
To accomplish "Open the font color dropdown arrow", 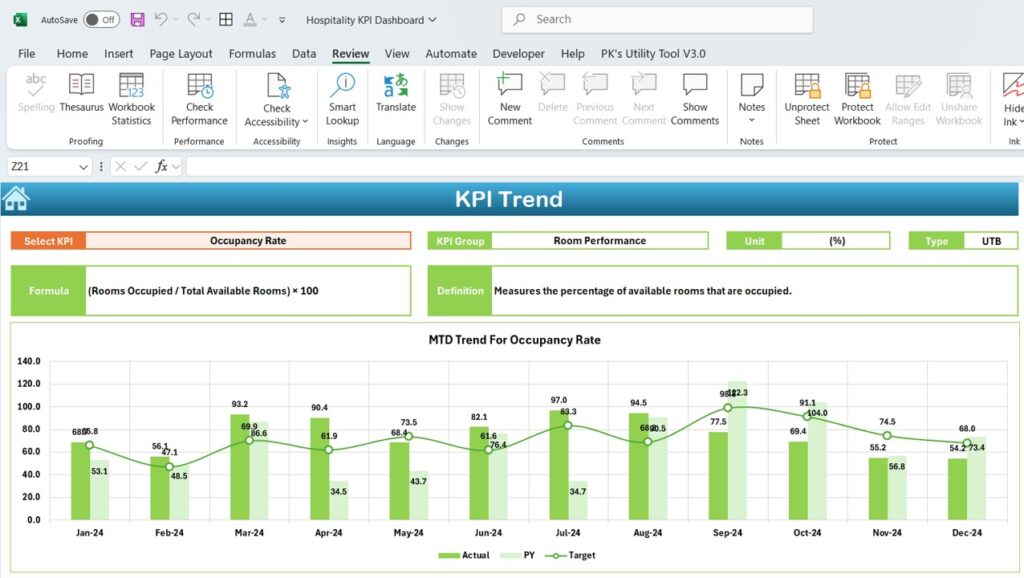I will pyautogui.click(x=264, y=20).
